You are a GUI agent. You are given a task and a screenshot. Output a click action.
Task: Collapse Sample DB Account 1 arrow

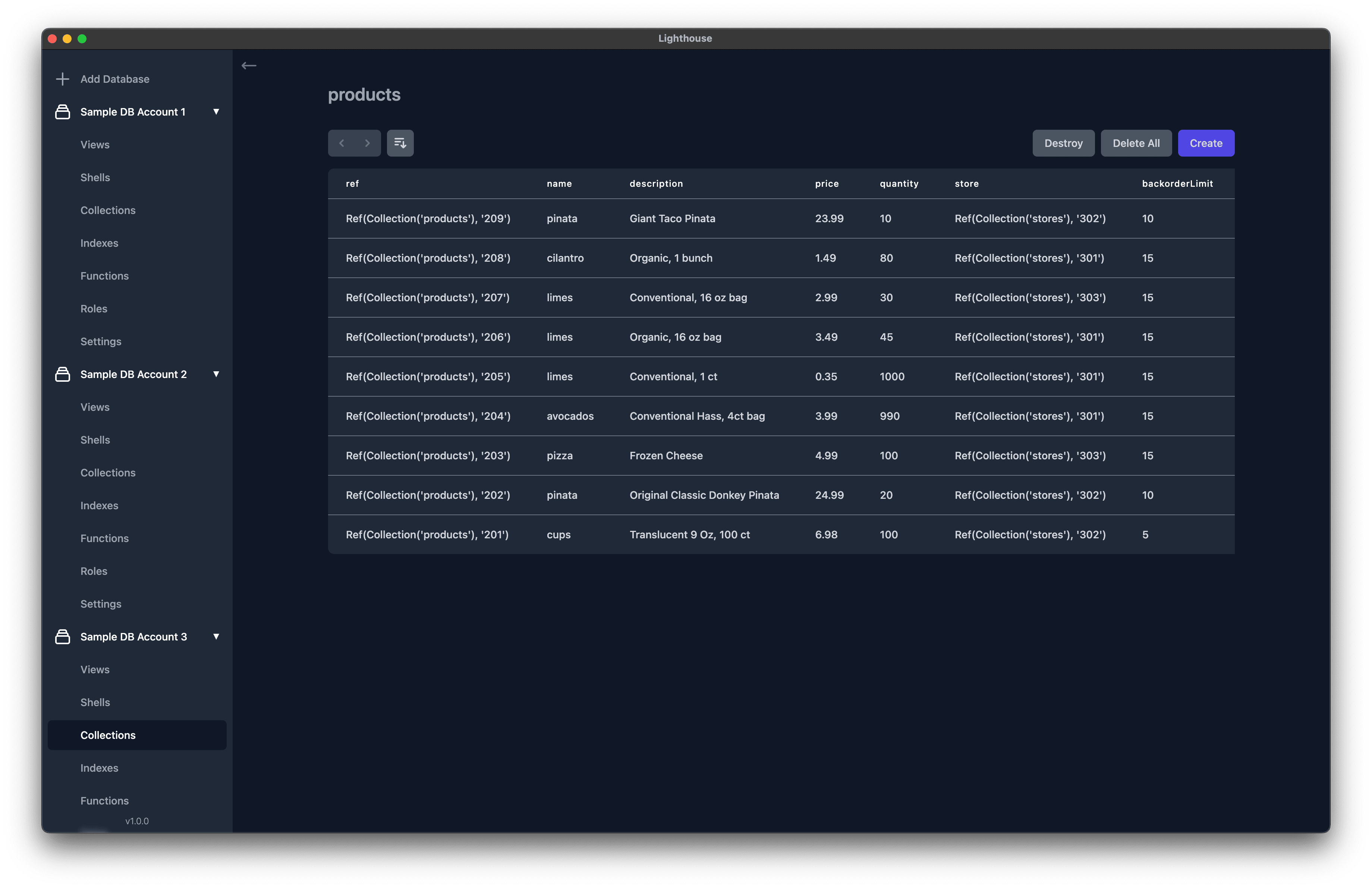tap(216, 112)
